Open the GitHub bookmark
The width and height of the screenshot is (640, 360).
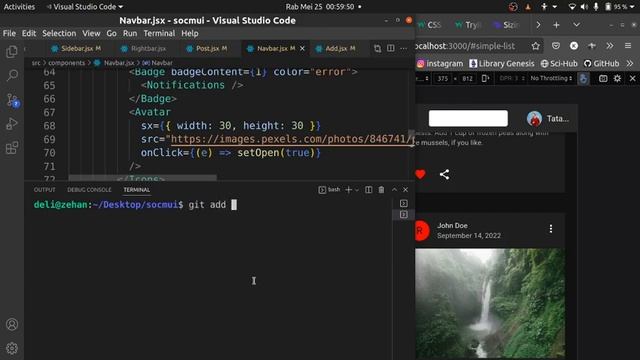601,64
